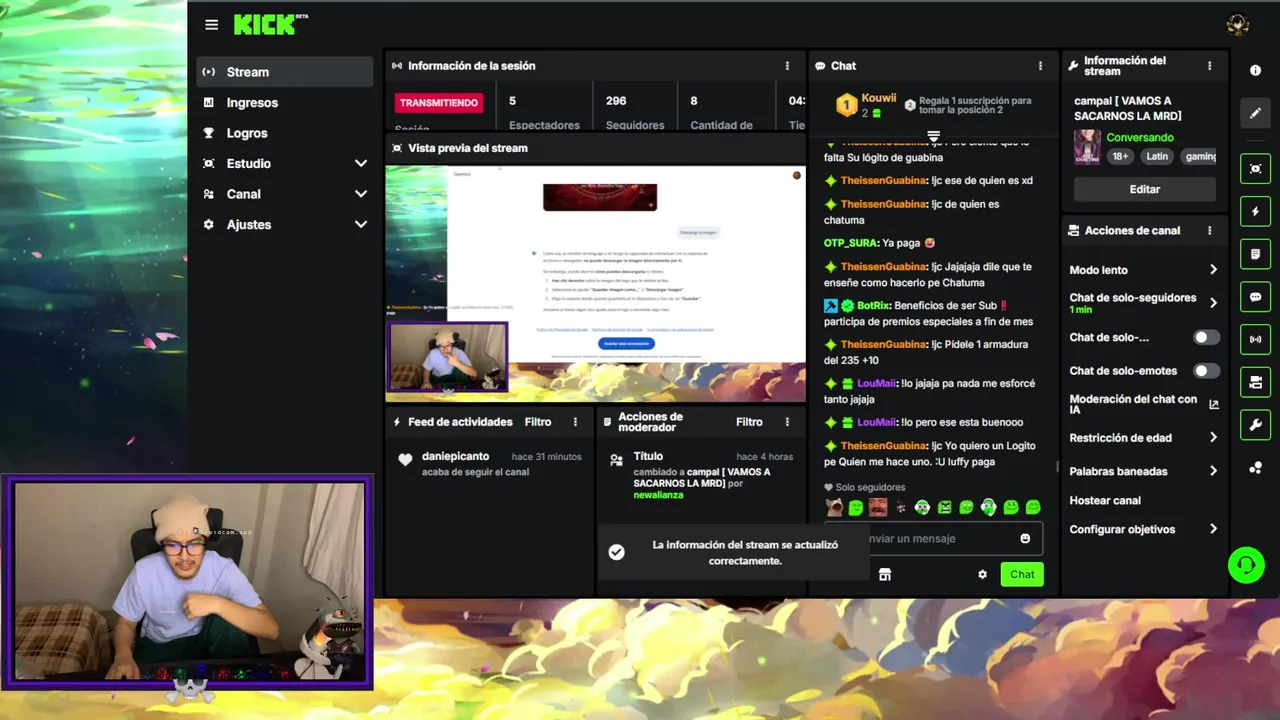The image size is (1280, 720).
Task: Expand the Ajustes sidebar section
Action: [360, 225]
